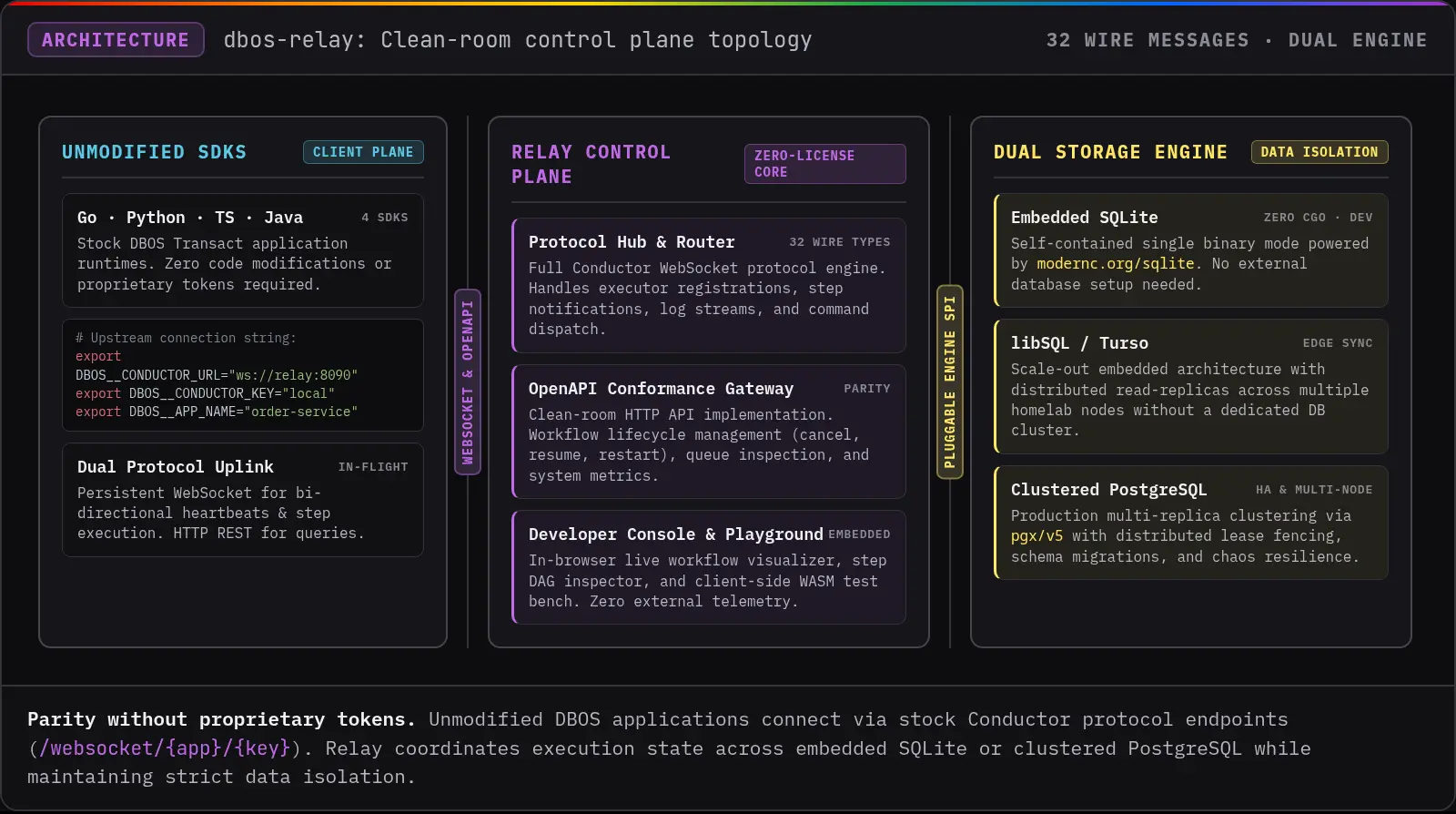Screen dimensions: 1456x814
Task: Click the ARCHITECTURE badge
Action: (x=116, y=40)
